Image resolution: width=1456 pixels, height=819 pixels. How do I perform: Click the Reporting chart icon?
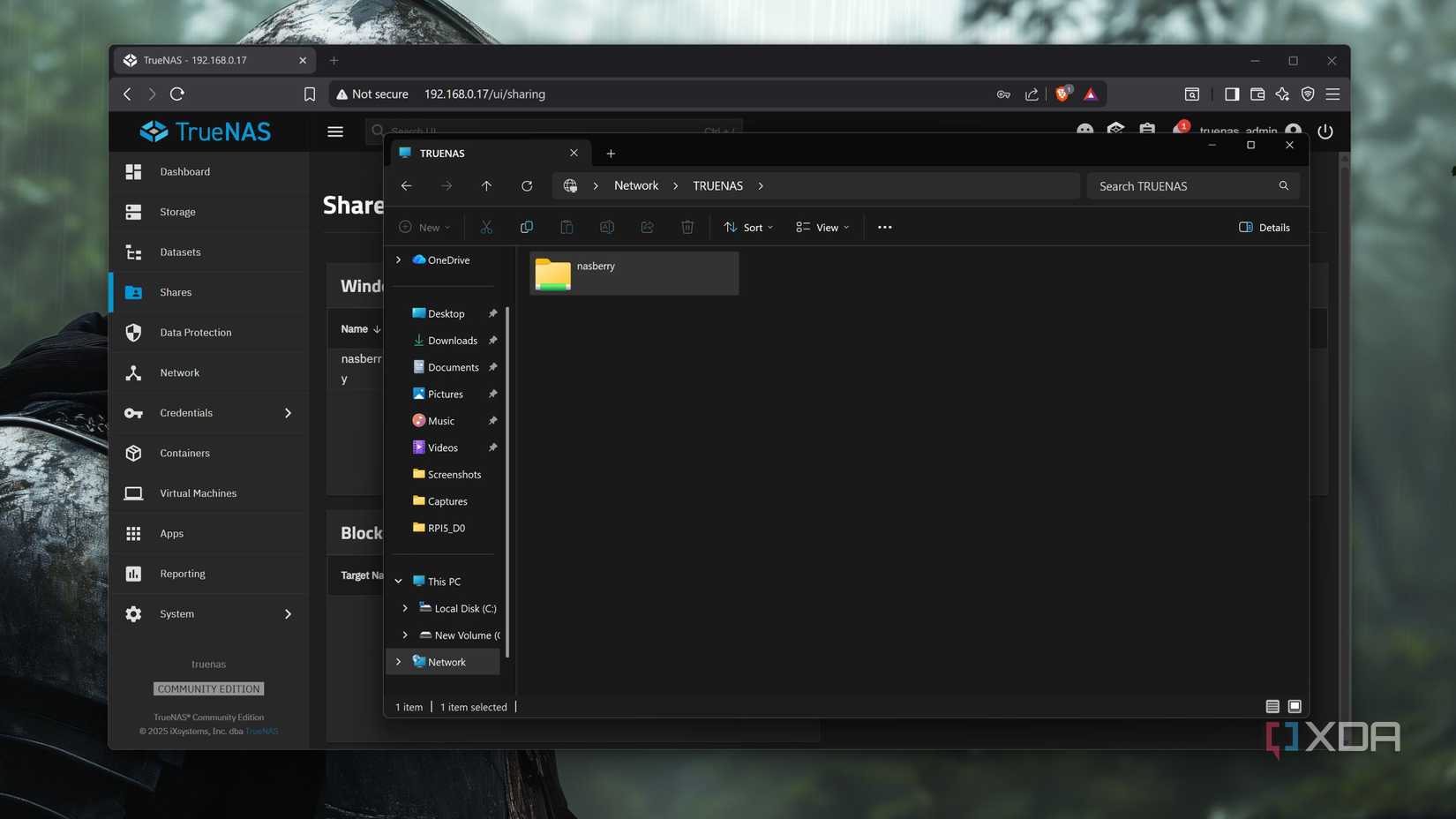(x=133, y=574)
